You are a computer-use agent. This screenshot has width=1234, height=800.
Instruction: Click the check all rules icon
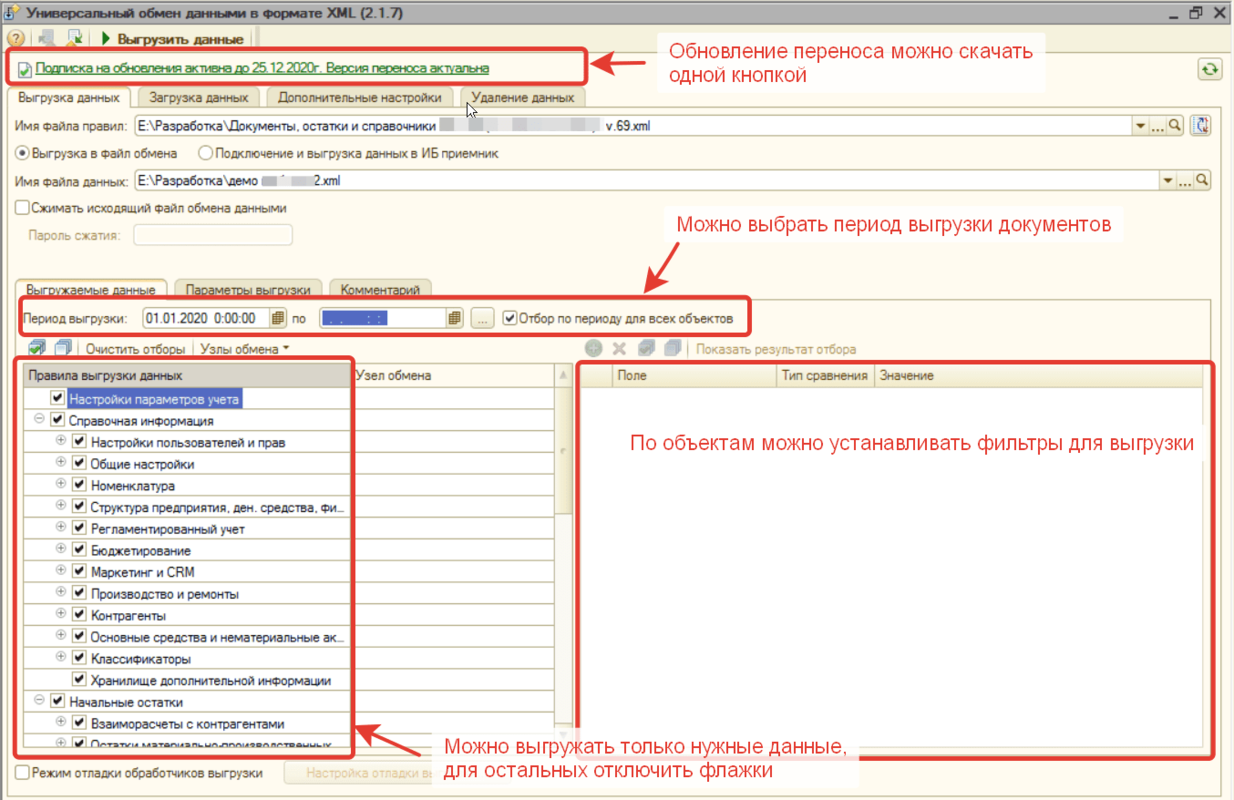tap(37, 349)
